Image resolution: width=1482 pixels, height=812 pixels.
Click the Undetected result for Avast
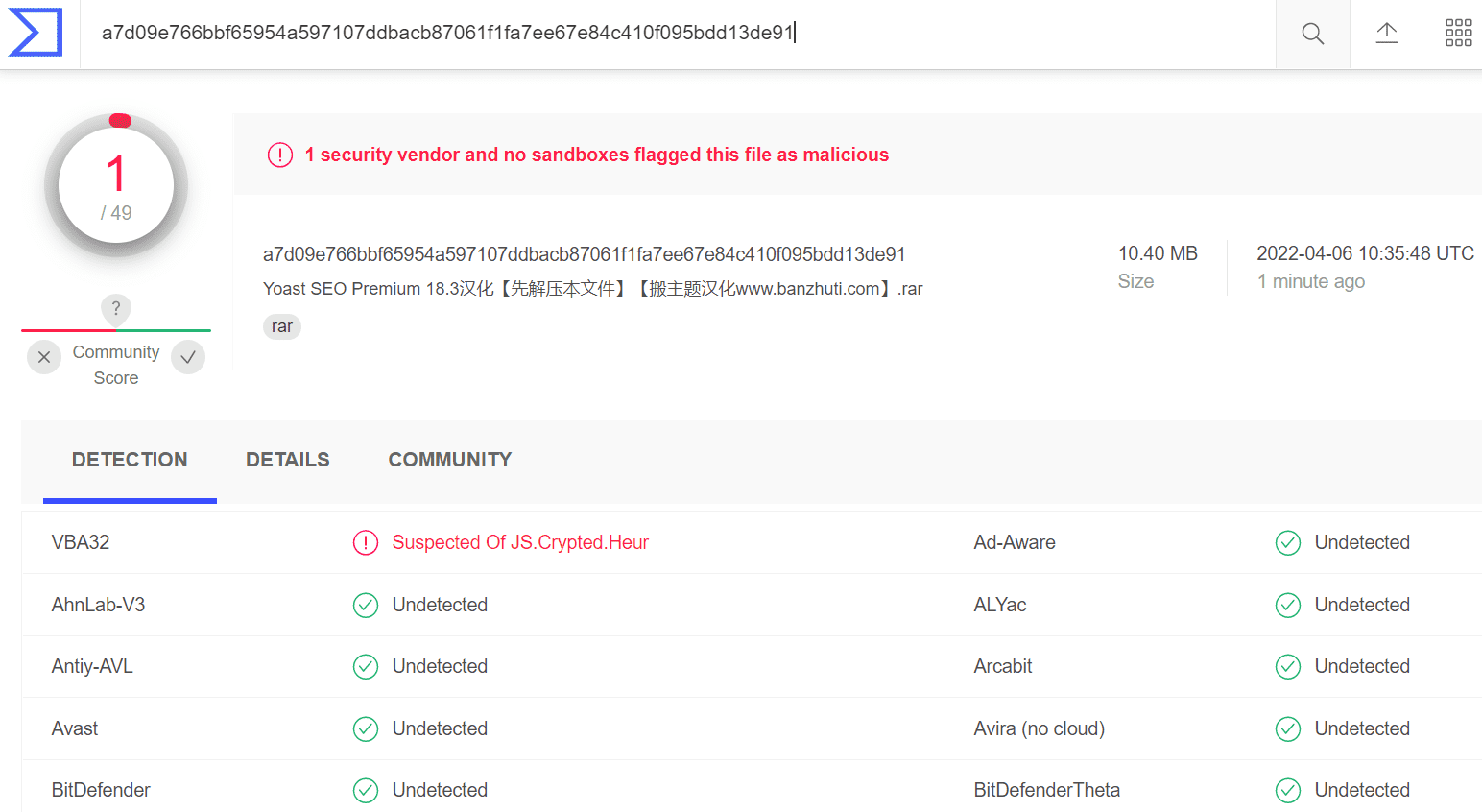(440, 728)
